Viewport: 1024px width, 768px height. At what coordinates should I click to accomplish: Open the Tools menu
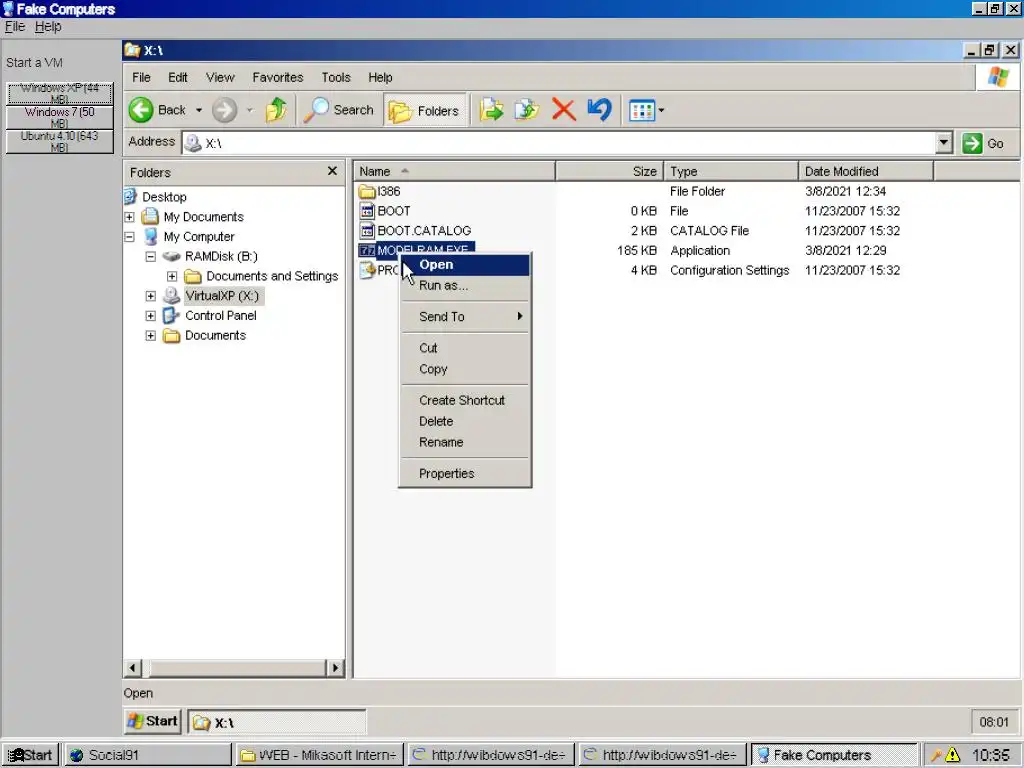click(336, 77)
